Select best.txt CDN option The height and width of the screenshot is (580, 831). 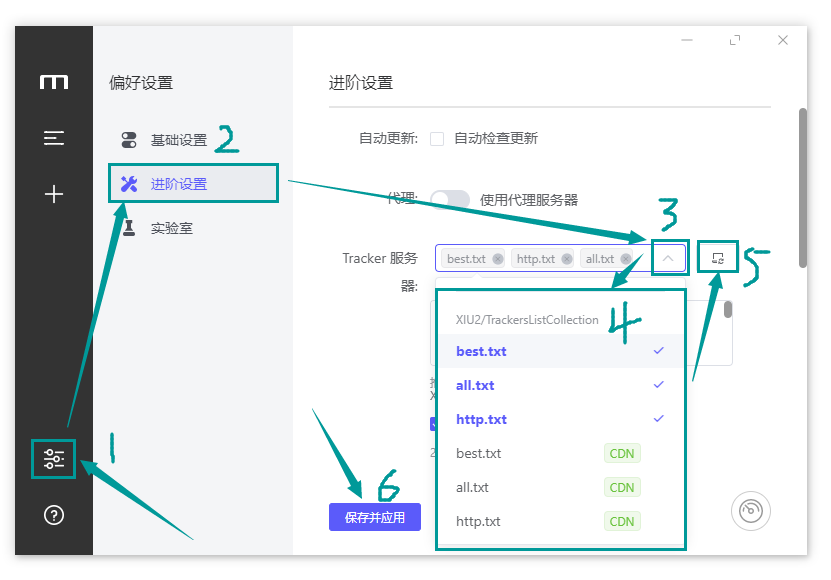click(560, 453)
